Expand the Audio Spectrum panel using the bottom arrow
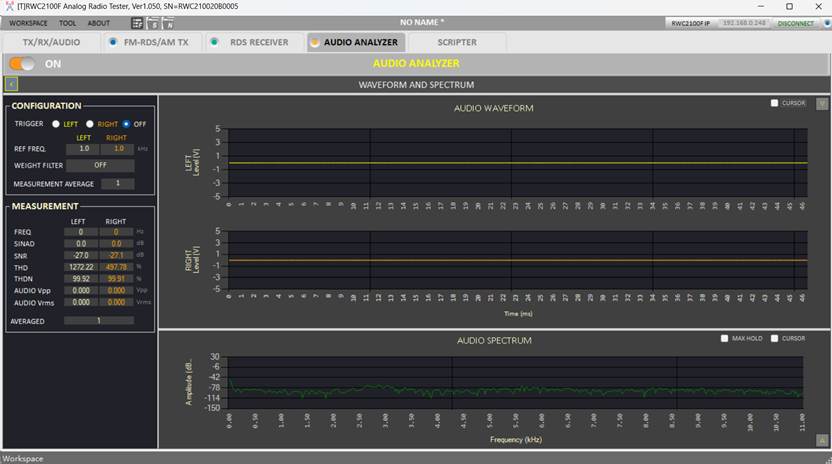This screenshot has width=832, height=464. [822, 439]
